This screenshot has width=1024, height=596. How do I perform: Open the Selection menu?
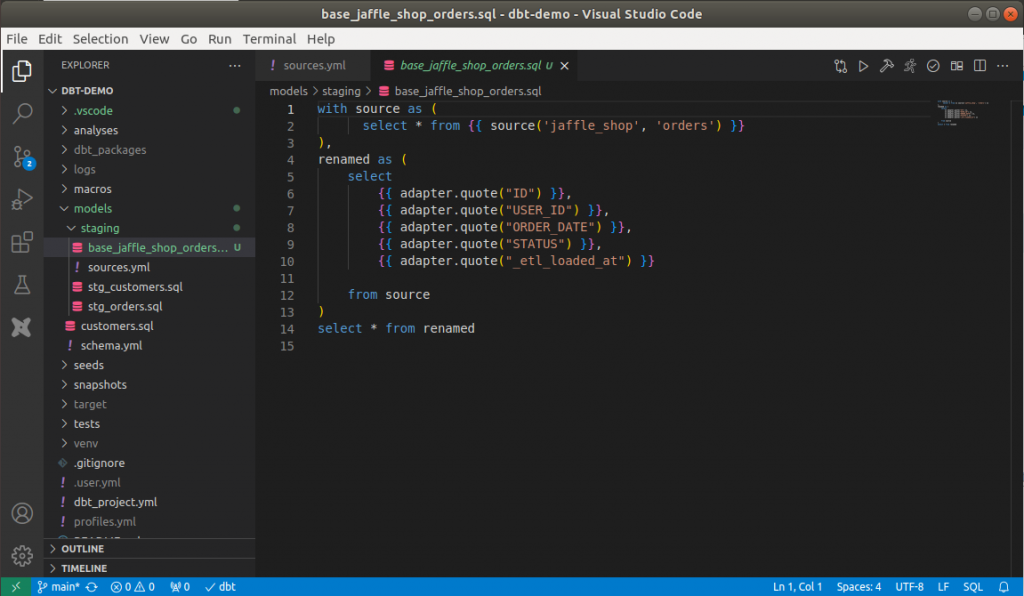pyautogui.click(x=101, y=39)
